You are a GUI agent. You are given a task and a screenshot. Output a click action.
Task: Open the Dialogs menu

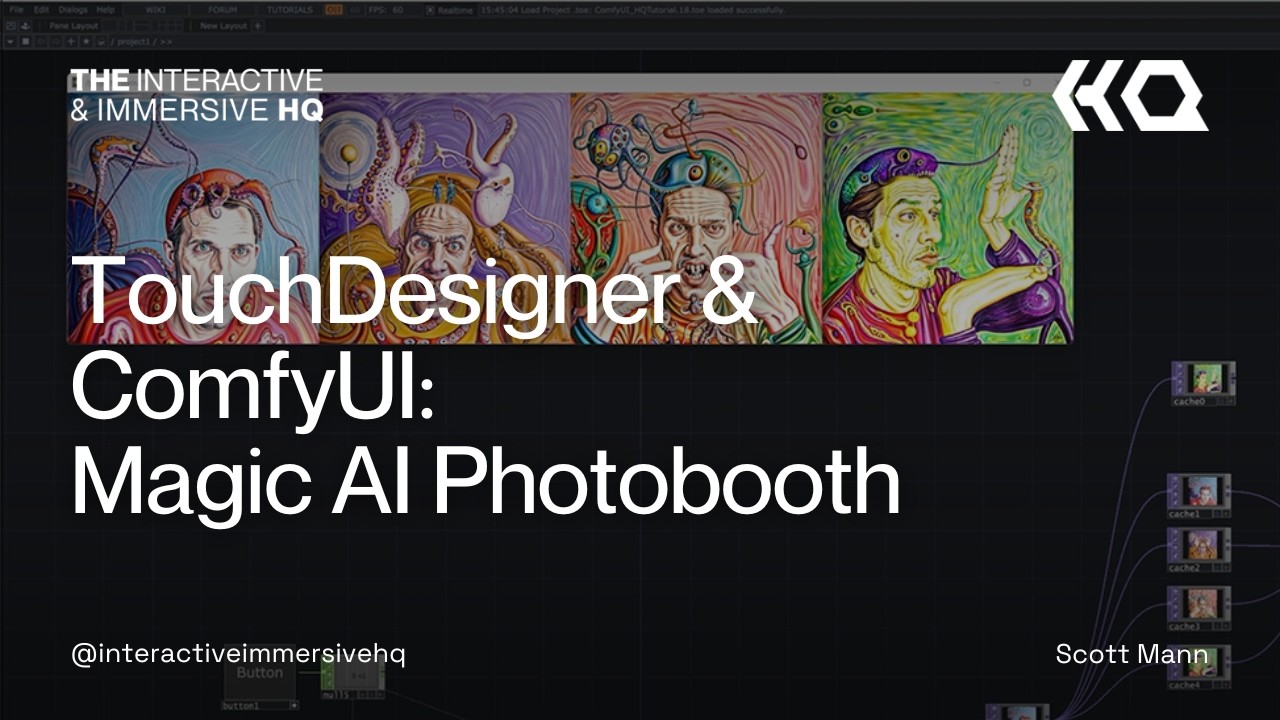pos(73,10)
